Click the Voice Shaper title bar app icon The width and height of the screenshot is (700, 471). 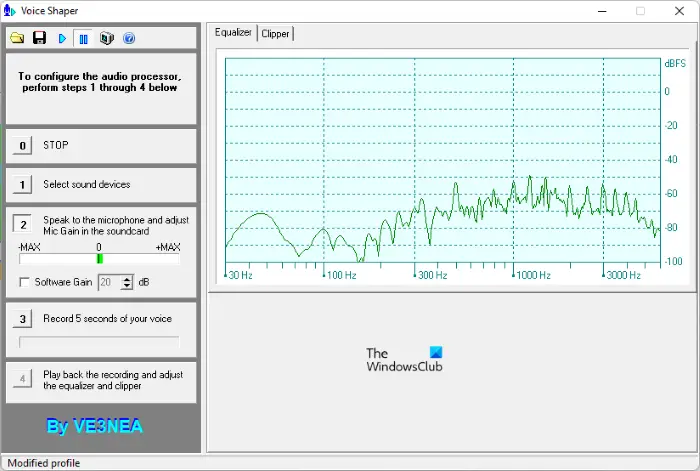(9, 10)
